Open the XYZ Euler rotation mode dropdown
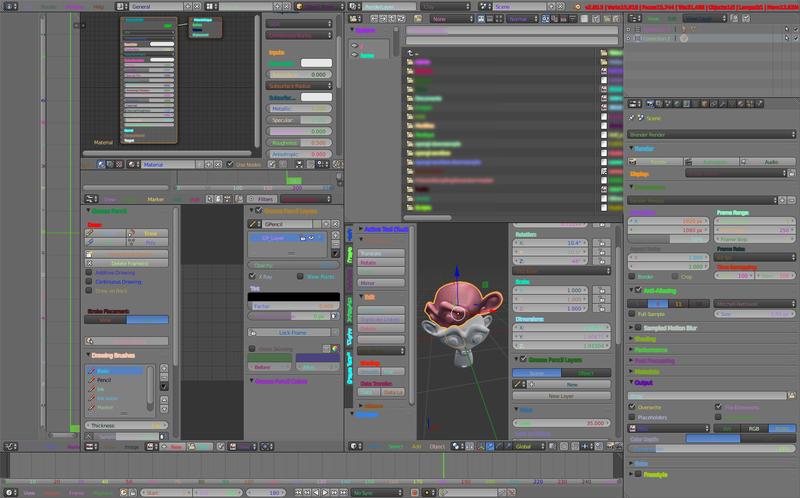The image size is (800, 498). click(x=560, y=272)
